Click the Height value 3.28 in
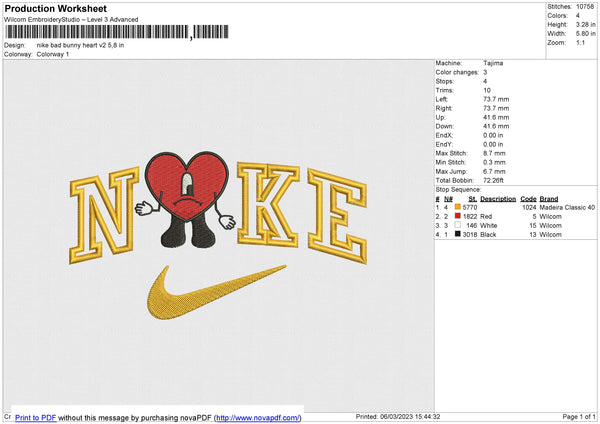The height and width of the screenshot is (424, 600). tap(585, 24)
